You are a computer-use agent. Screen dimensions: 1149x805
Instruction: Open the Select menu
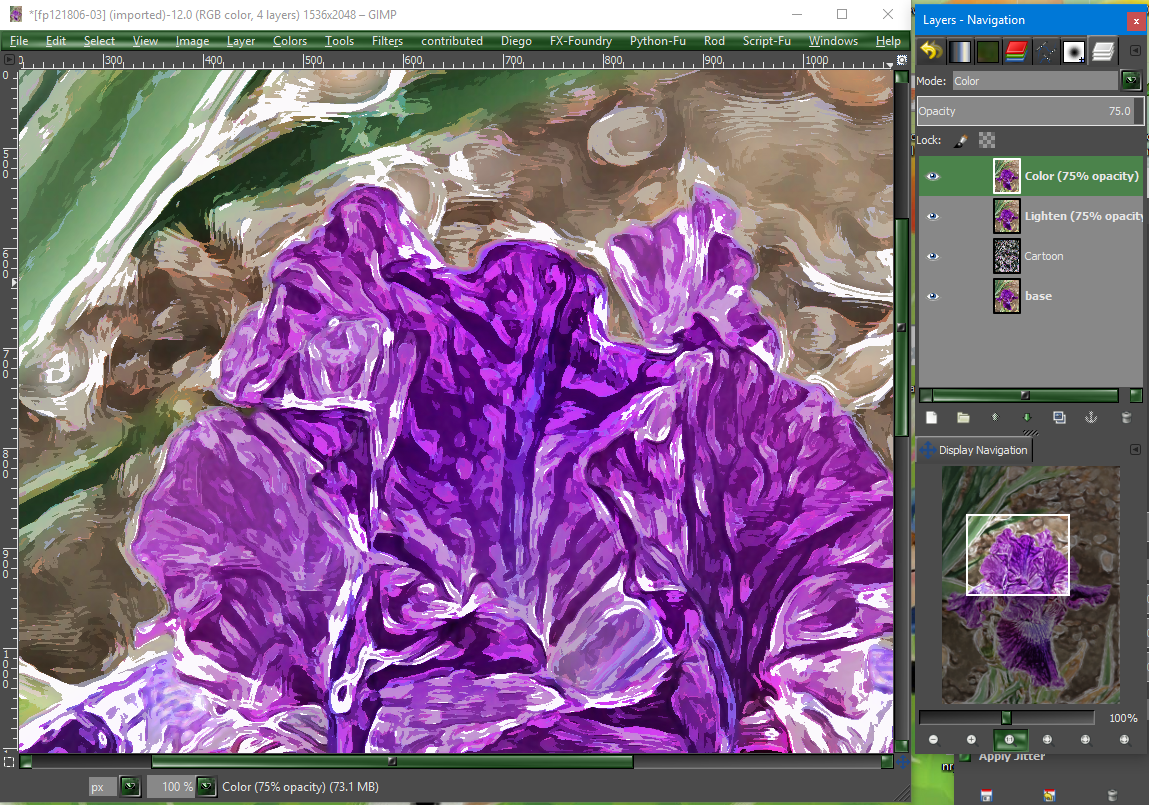99,41
